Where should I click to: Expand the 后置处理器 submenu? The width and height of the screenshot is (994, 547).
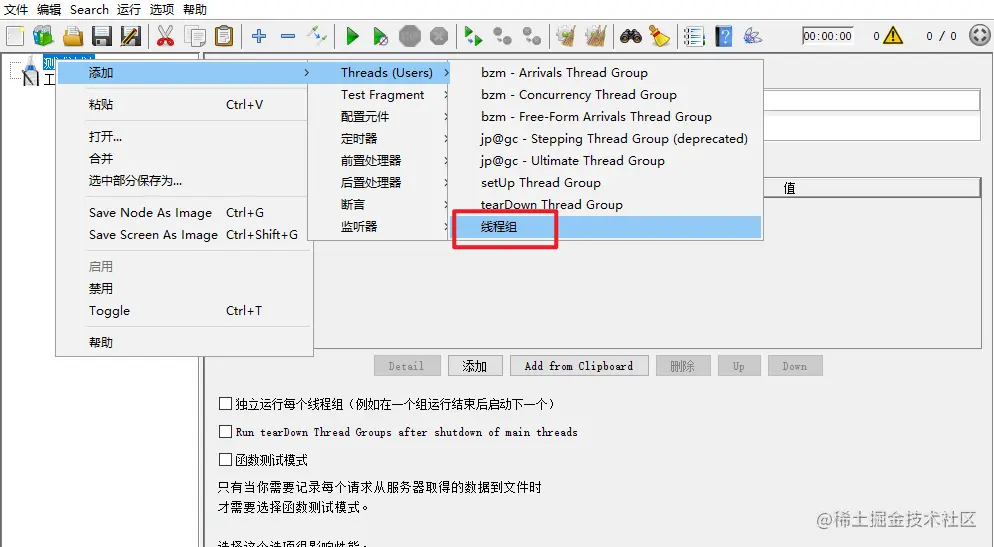point(378,183)
